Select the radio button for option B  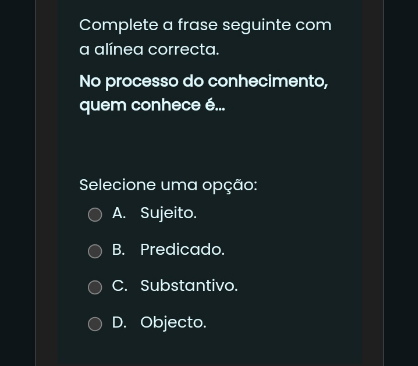tap(95, 251)
